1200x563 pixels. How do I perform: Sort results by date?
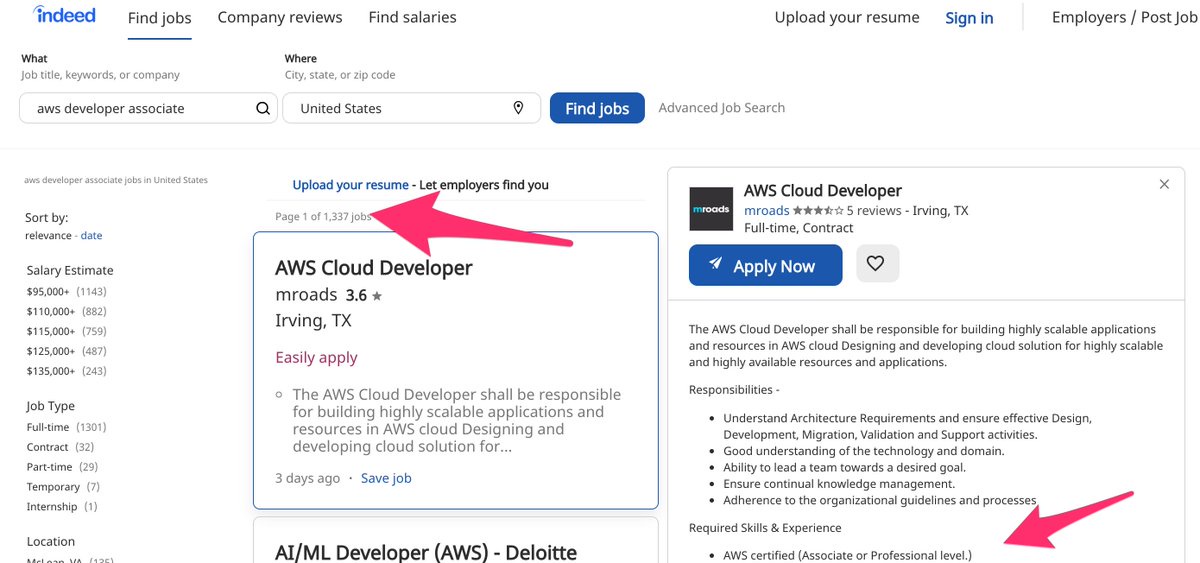tap(91, 236)
